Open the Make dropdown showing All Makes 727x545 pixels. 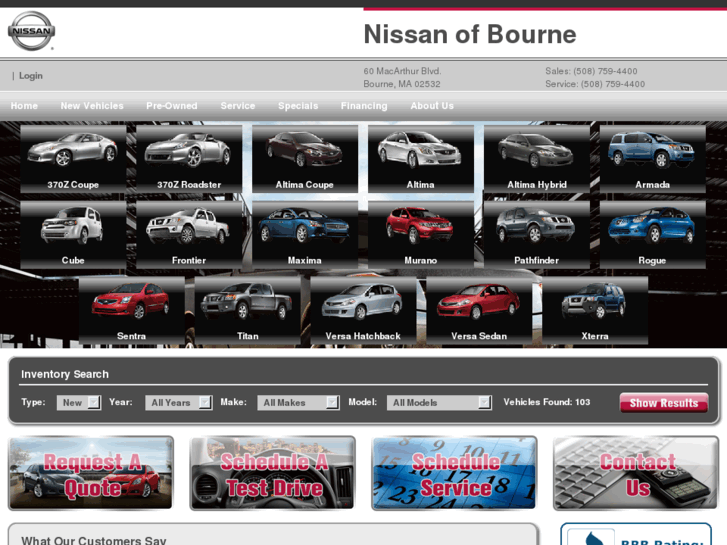point(299,402)
